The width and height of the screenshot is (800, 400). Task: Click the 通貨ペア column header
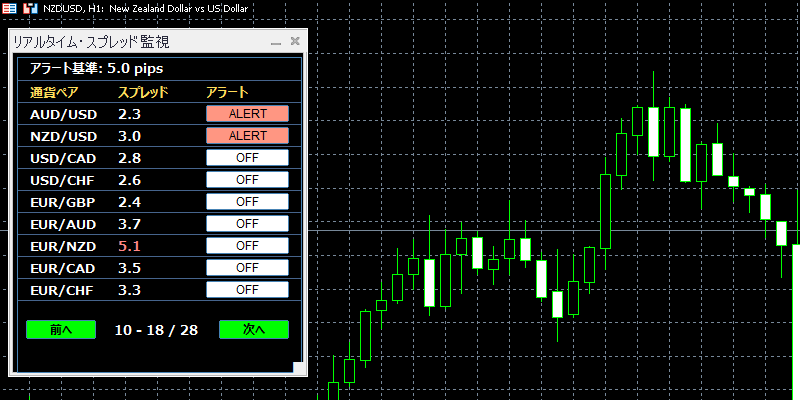(x=54, y=92)
